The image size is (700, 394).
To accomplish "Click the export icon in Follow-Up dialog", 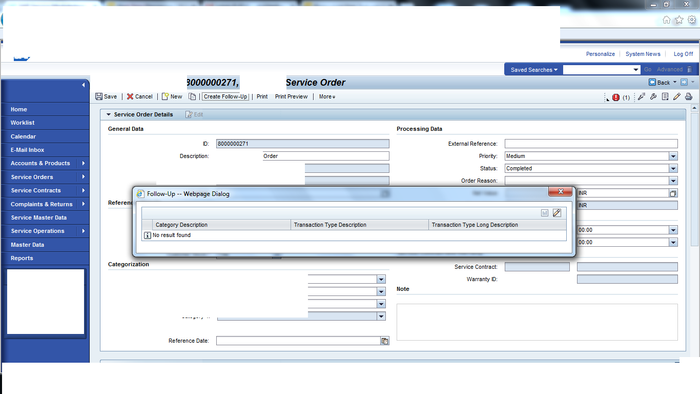I will (545, 213).
